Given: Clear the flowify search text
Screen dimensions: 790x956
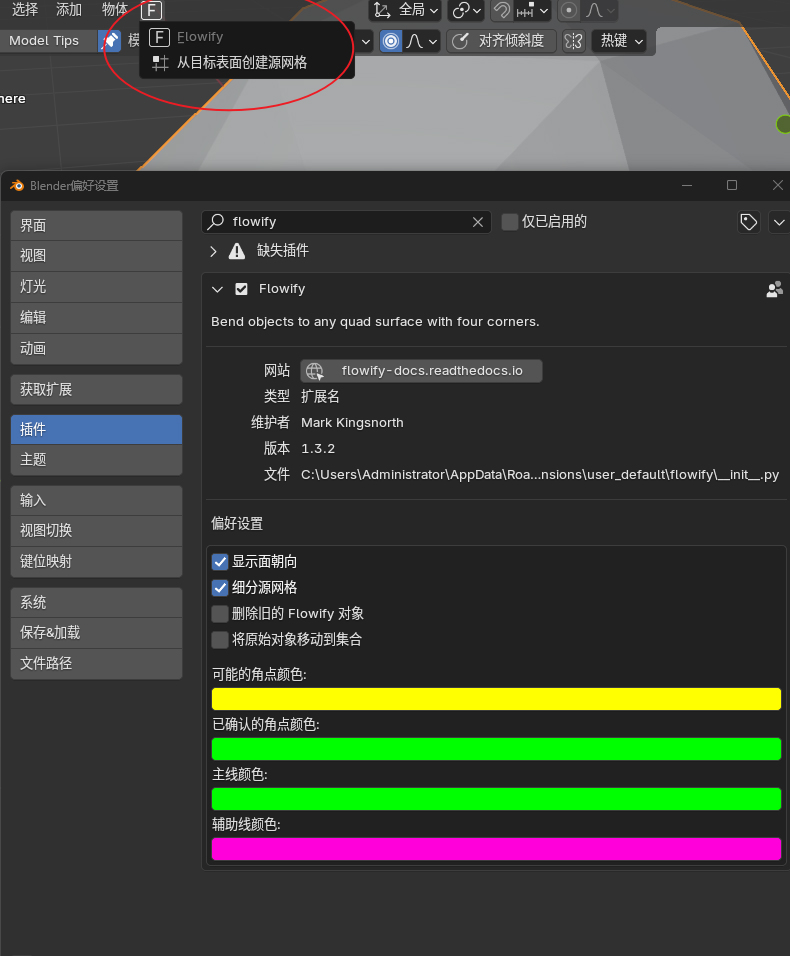Looking at the screenshot, I should click(478, 223).
